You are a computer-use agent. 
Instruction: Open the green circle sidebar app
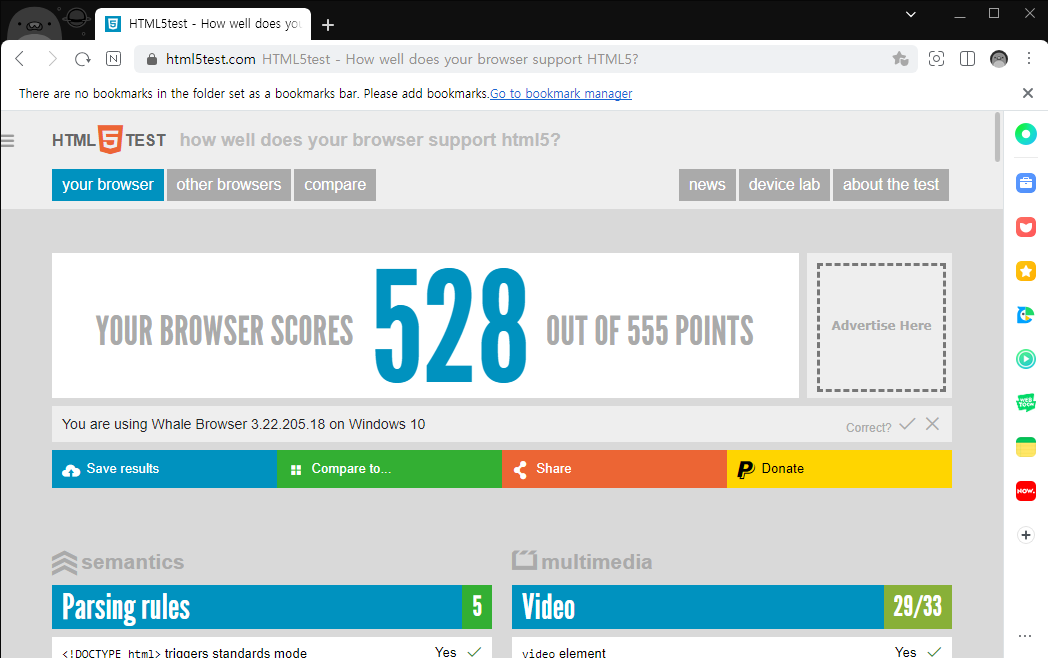1026,134
